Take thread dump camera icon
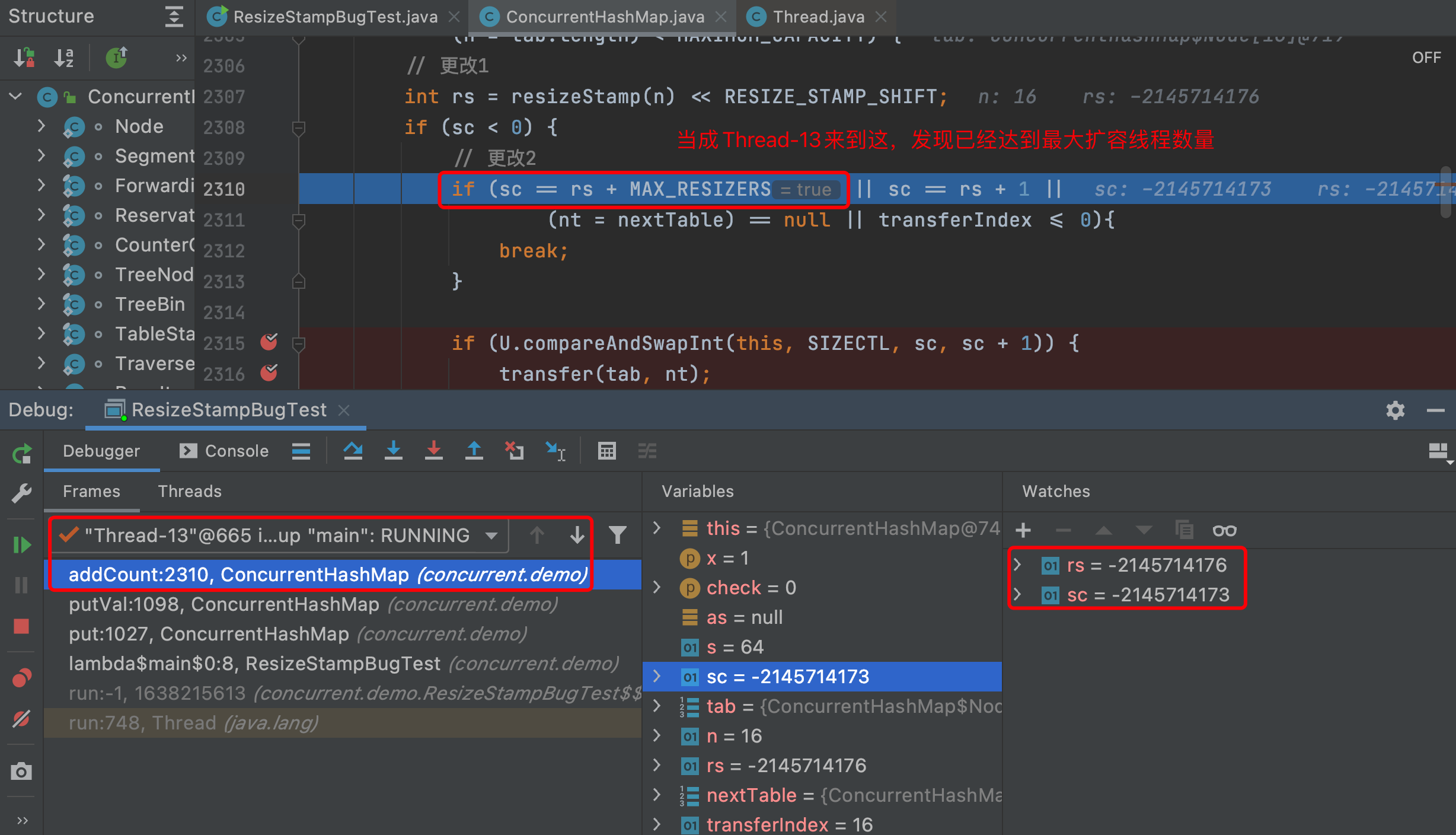1456x835 pixels. coord(22,771)
